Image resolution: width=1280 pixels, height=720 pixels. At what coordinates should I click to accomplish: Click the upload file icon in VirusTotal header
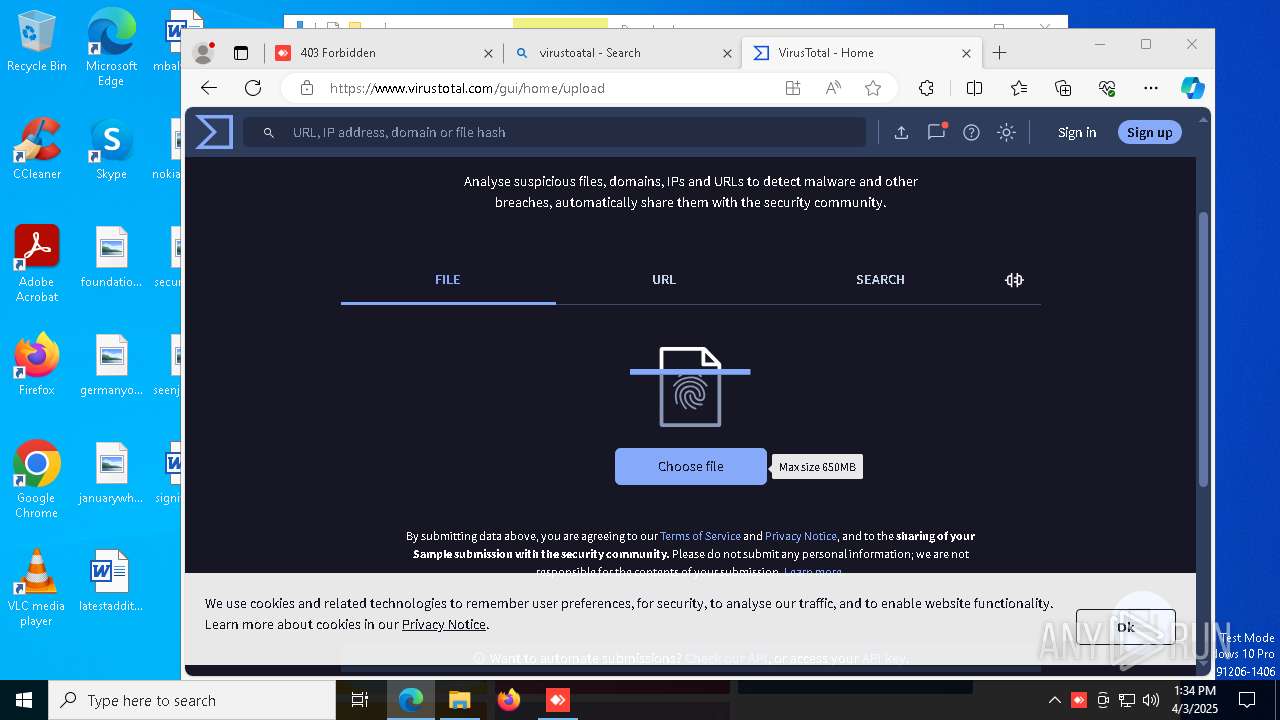pos(901,132)
